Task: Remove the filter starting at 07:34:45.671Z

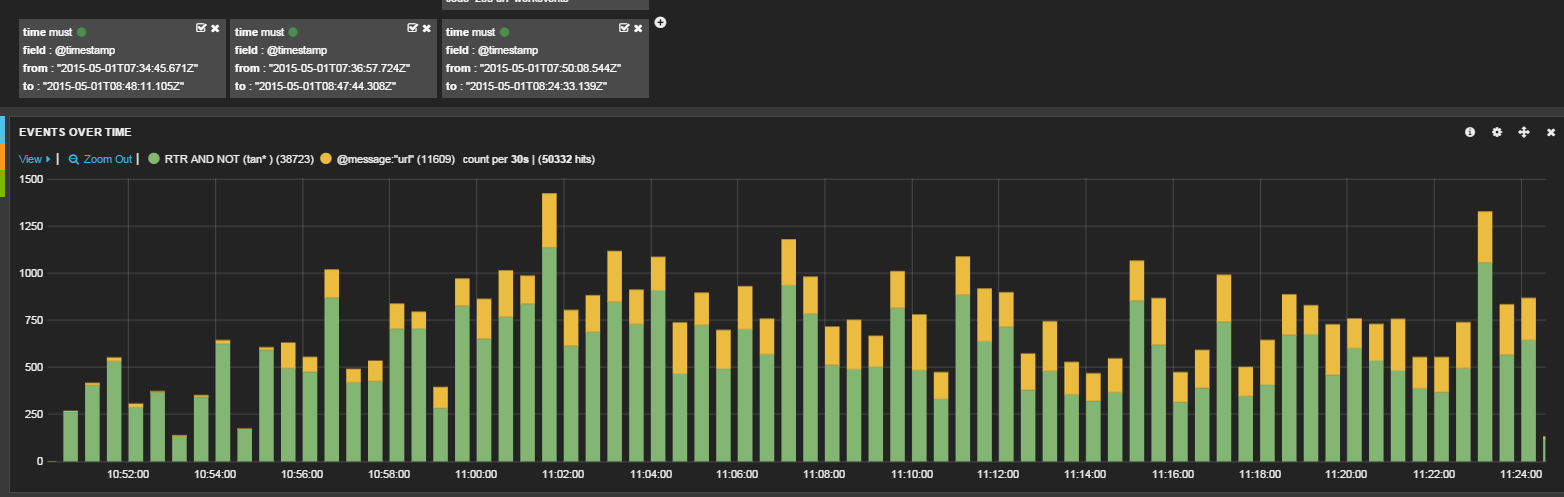Action: pyautogui.click(x=215, y=28)
